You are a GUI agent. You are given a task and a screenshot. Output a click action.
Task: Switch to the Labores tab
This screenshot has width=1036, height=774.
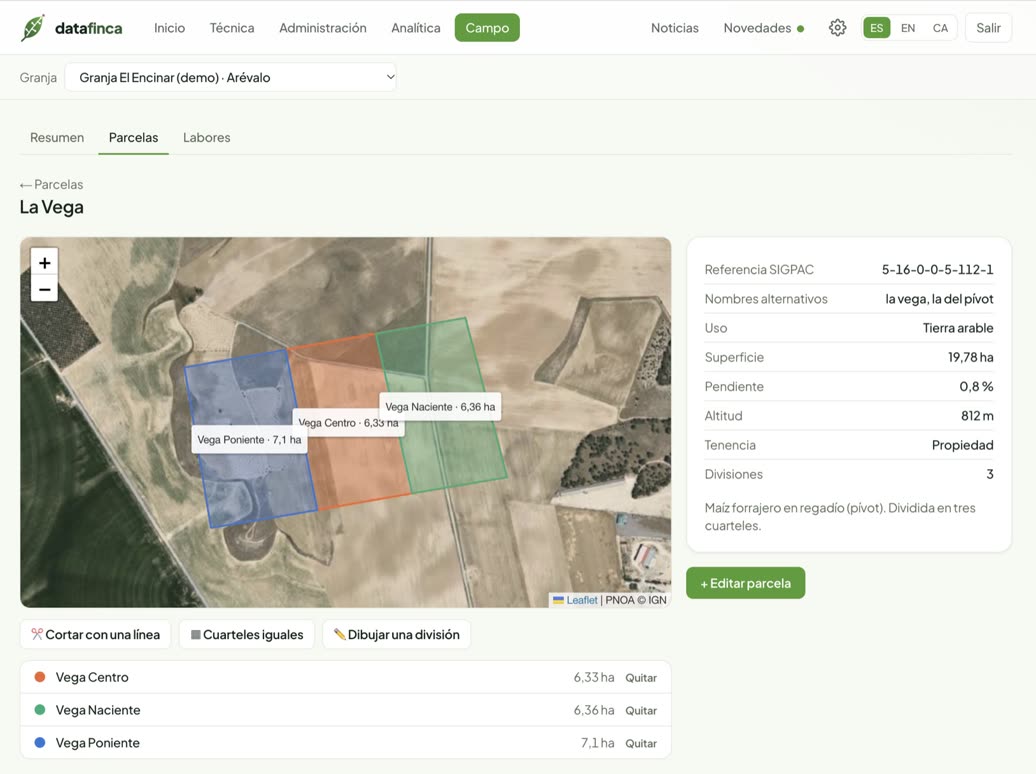[x=207, y=137]
